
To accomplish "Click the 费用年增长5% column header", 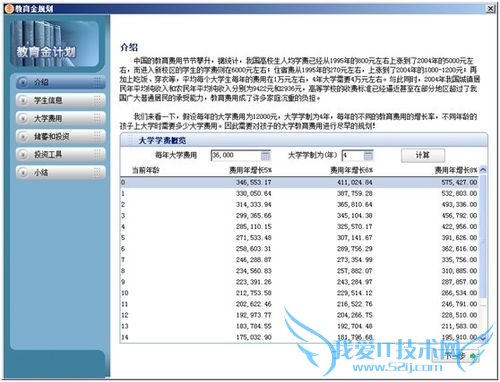I will coord(250,170).
